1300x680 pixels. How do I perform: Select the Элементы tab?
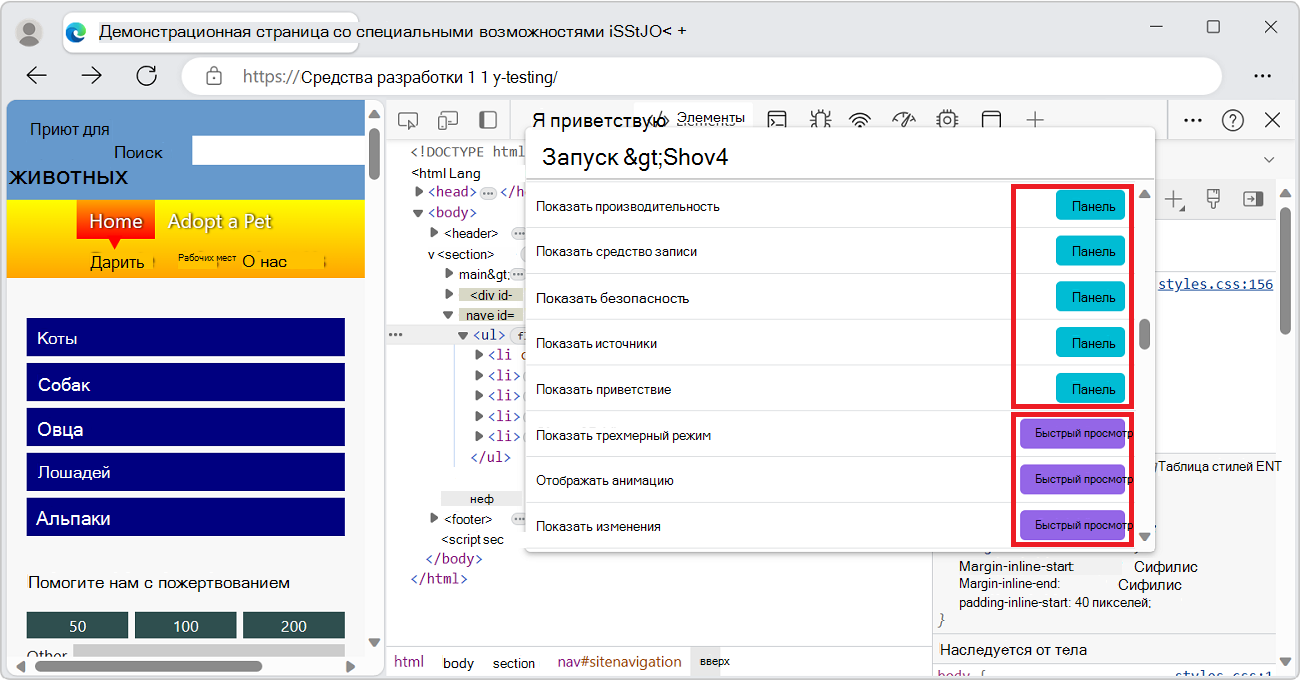(x=711, y=118)
